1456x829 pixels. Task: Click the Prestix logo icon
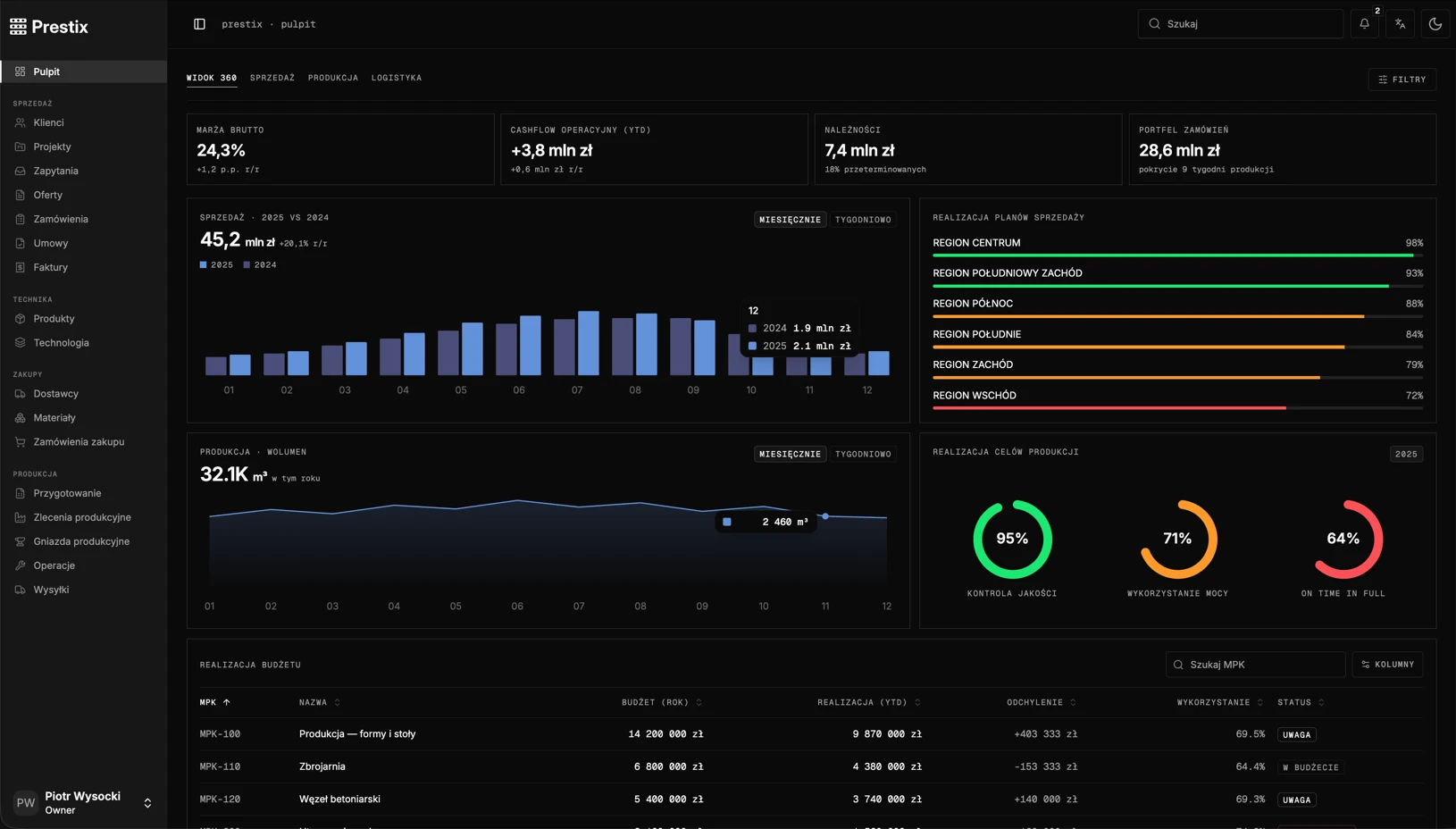(18, 27)
